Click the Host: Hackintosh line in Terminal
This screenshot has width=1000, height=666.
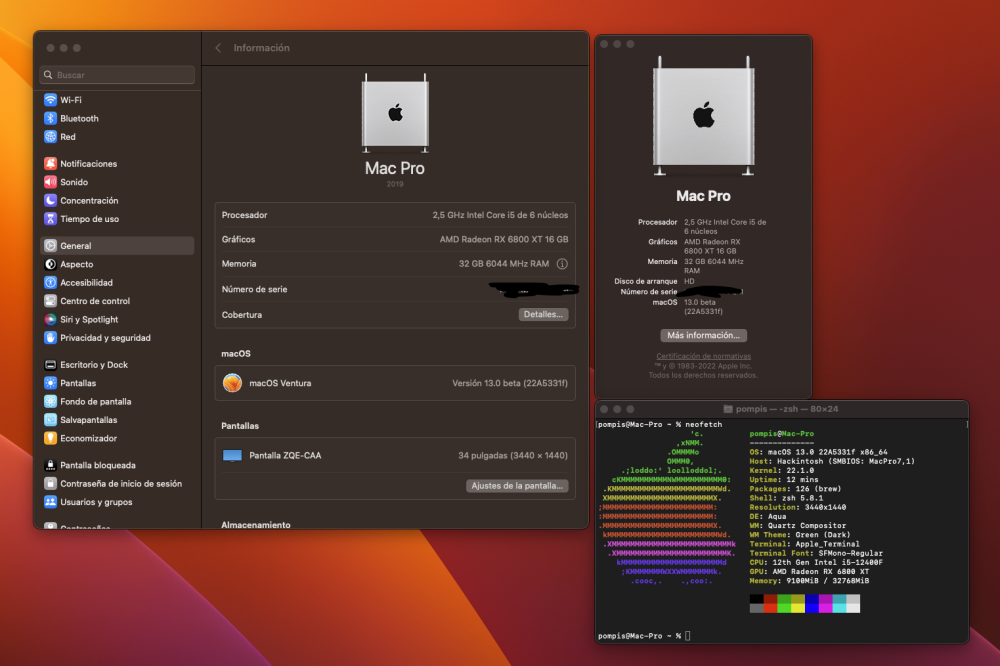coord(832,461)
